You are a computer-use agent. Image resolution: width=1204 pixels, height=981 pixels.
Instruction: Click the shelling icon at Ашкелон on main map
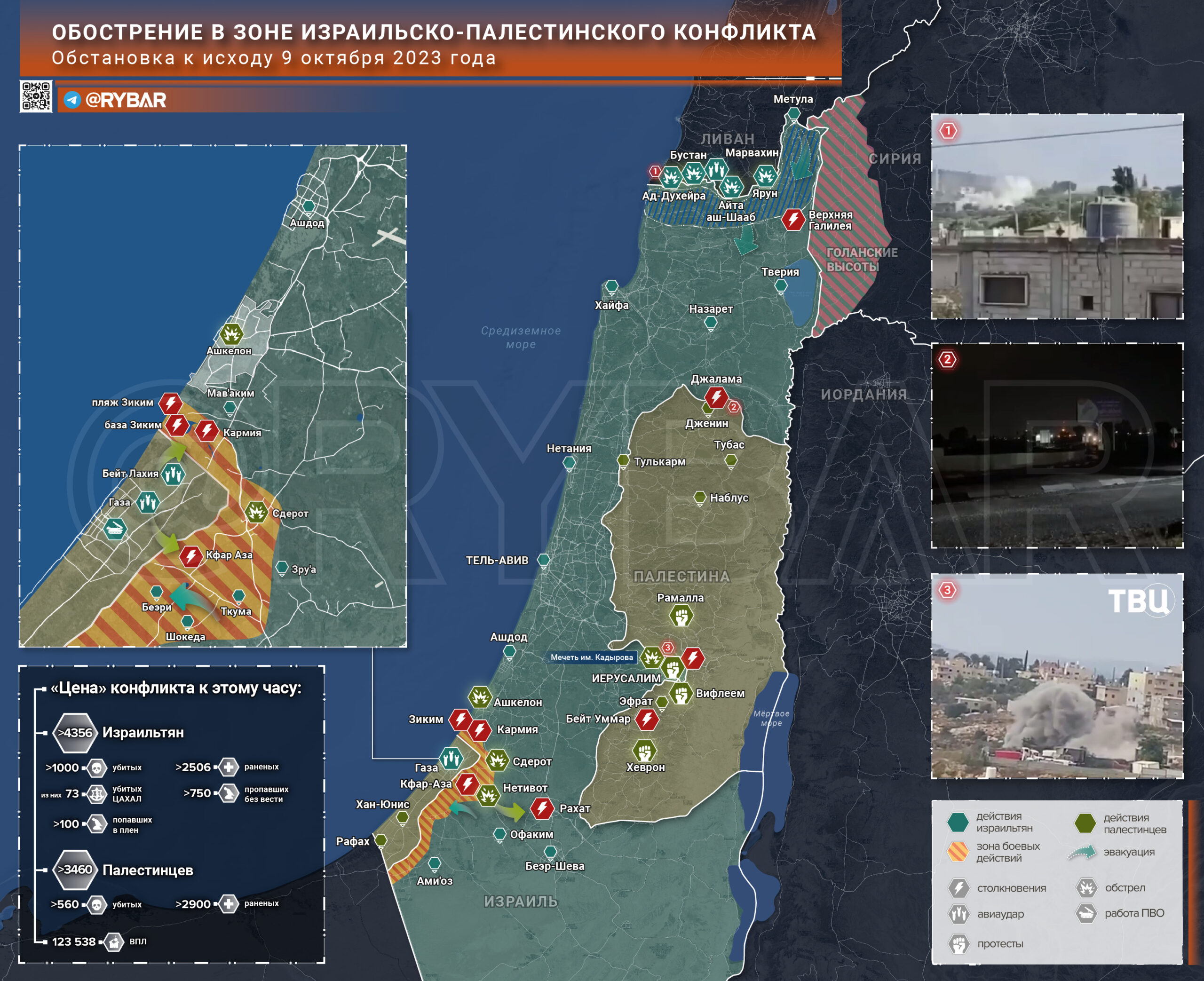pos(480,697)
